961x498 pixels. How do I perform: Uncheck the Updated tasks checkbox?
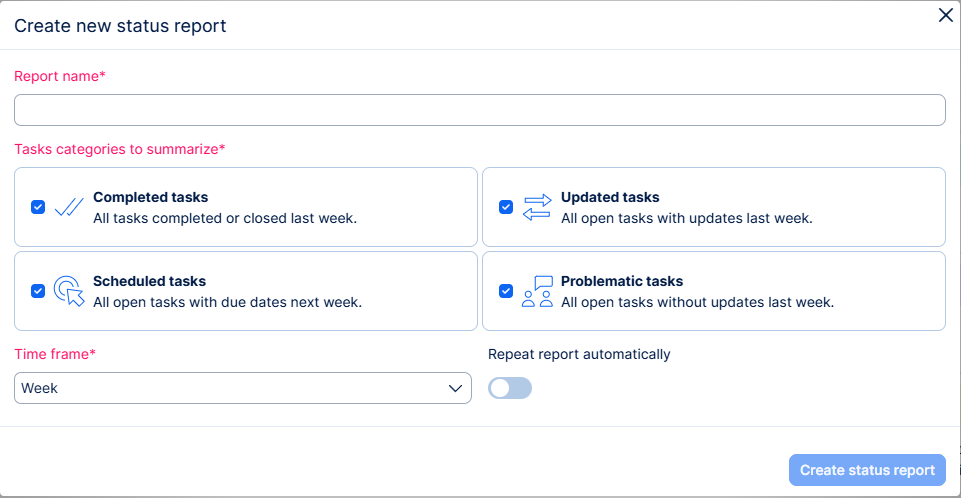(x=506, y=207)
